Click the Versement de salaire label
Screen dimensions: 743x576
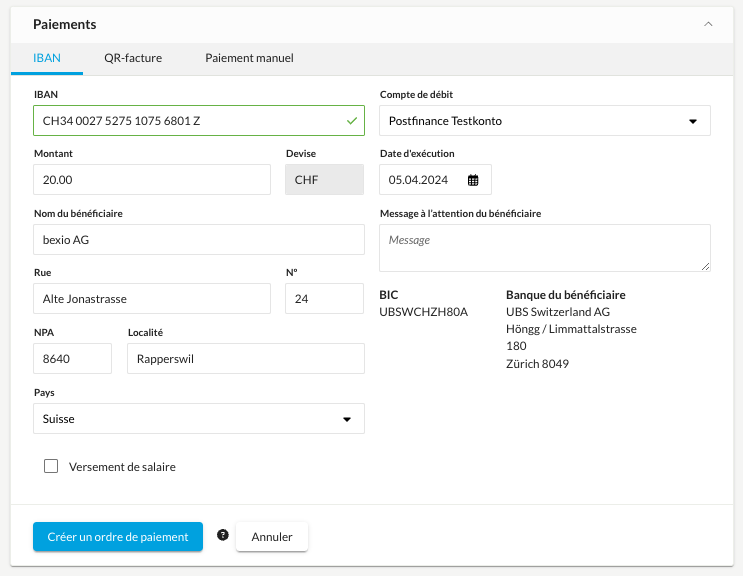(x=122, y=467)
